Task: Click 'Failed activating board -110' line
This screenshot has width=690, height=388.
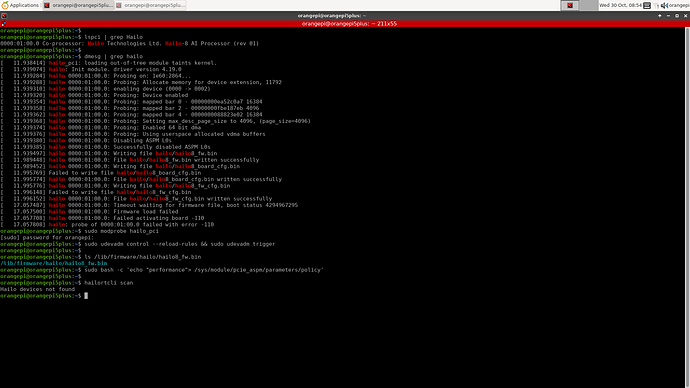Action: click(102, 218)
